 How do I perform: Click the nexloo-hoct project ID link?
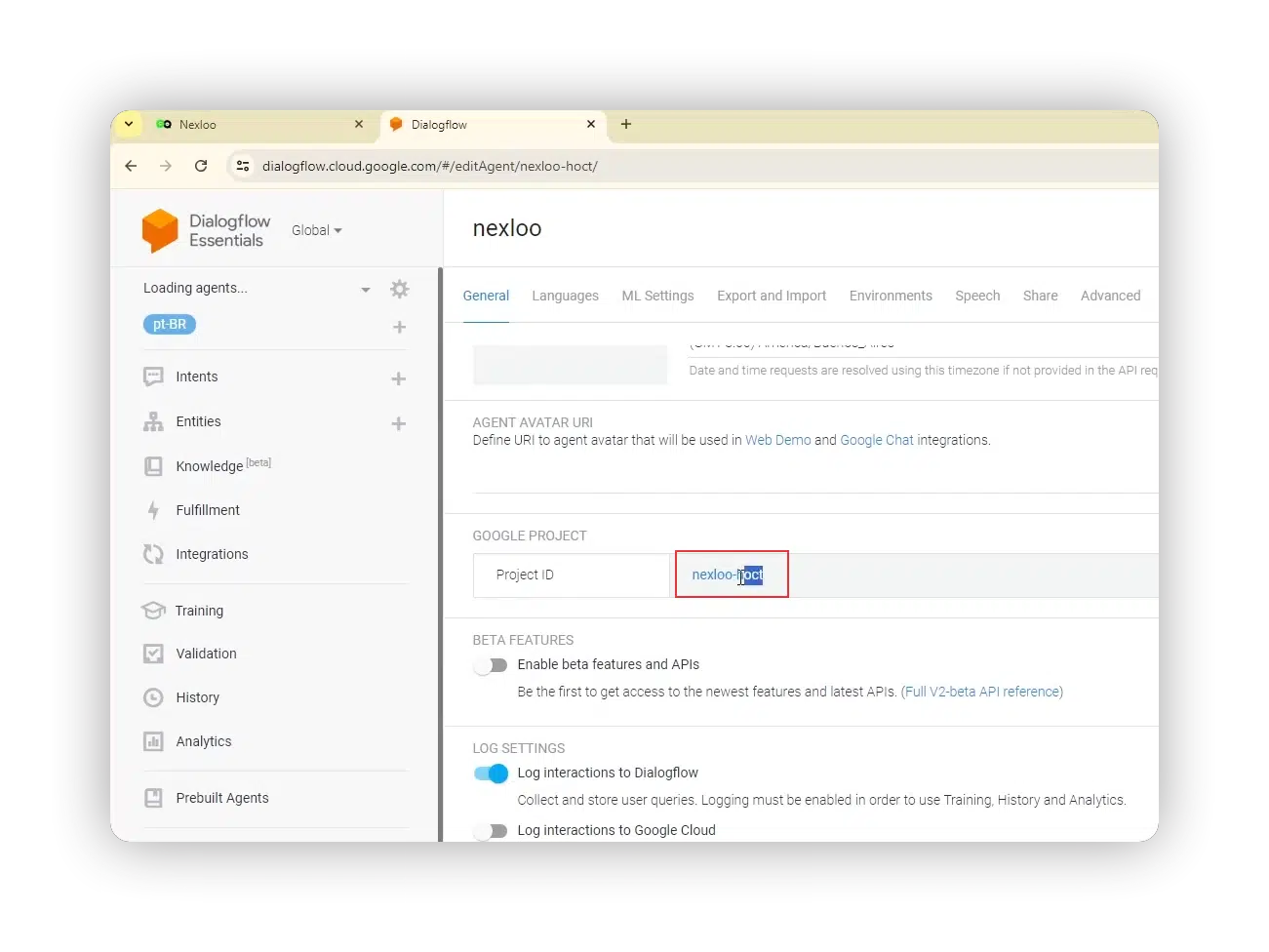[x=728, y=575]
